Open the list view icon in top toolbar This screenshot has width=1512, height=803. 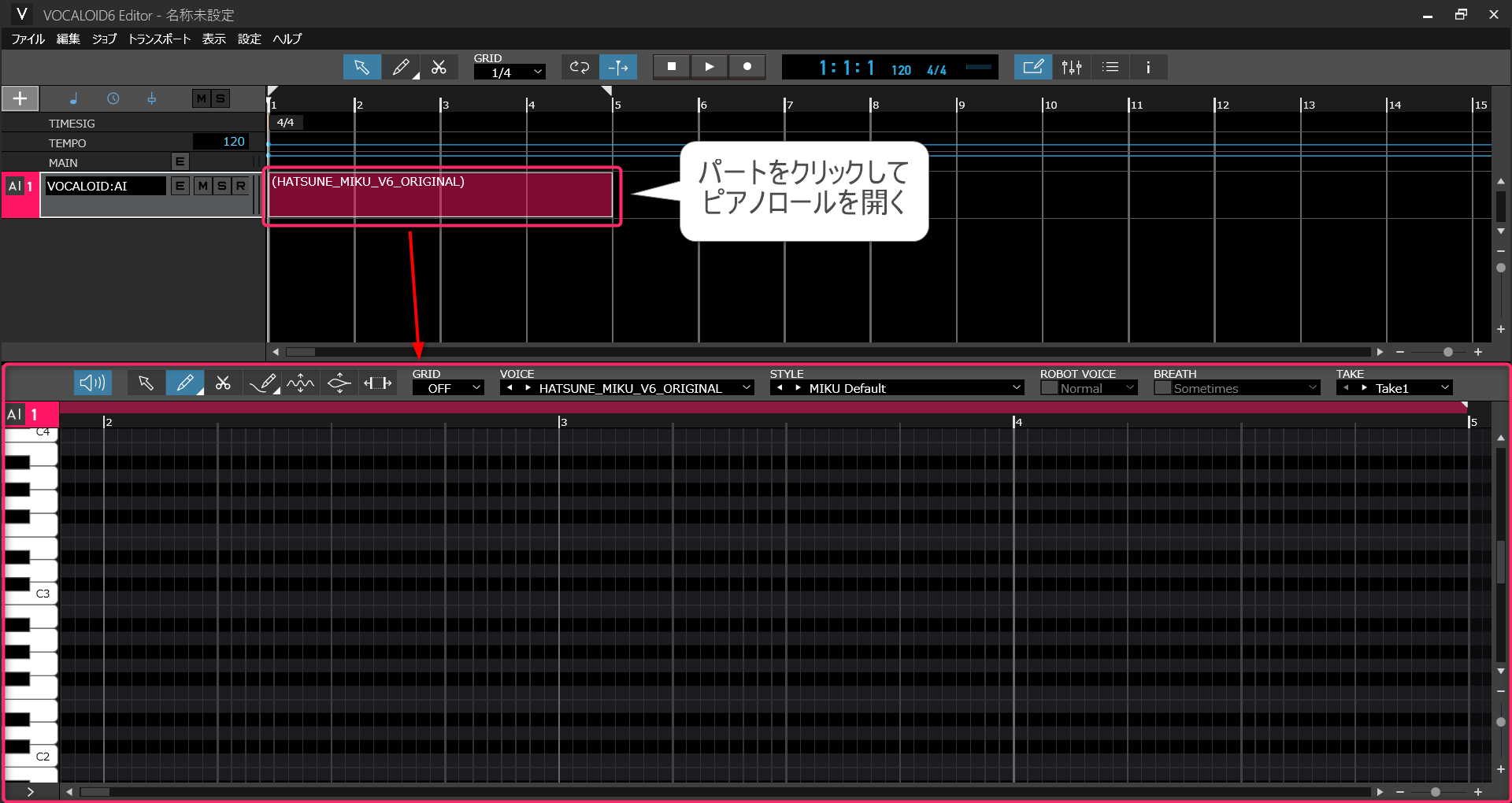(x=1110, y=67)
